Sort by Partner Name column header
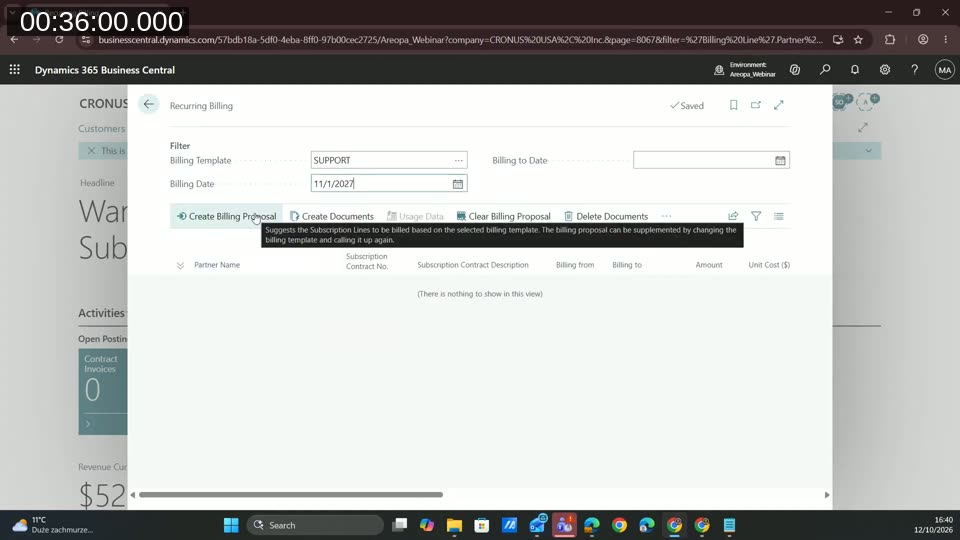Screen dimensions: 960x540 pyautogui.click(x=217, y=265)
